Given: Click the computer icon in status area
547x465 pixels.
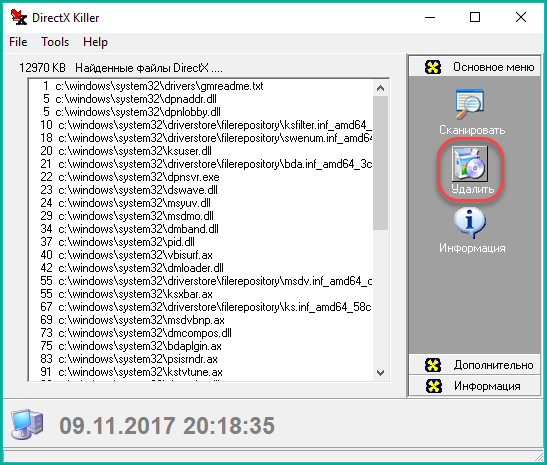Looking at the screenshot, I should [x=27, y=424].
